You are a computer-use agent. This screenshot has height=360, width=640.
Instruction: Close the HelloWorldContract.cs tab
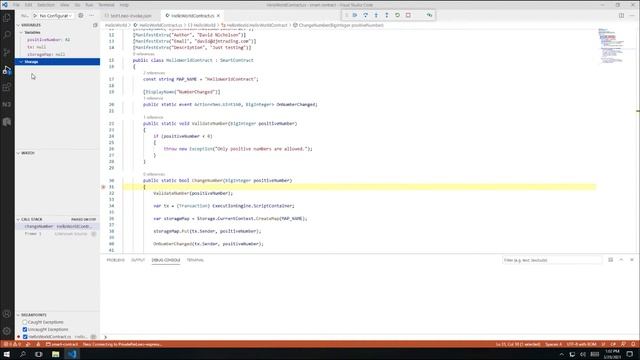(218, 16)
